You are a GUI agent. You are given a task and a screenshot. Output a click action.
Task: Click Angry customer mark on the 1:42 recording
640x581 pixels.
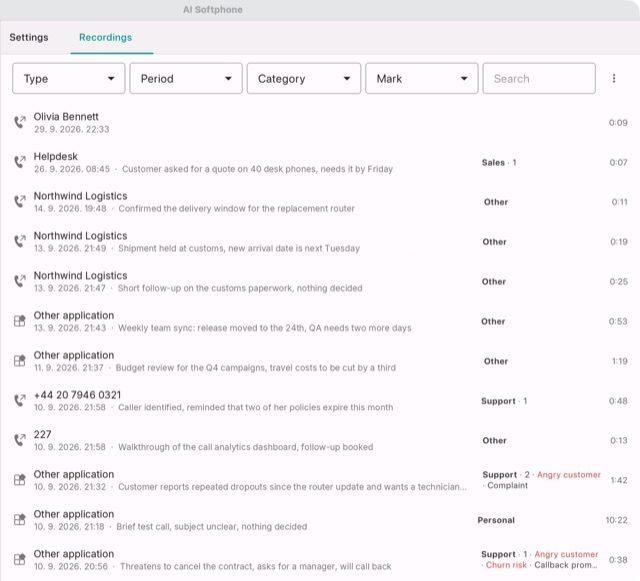coord(569,475)
